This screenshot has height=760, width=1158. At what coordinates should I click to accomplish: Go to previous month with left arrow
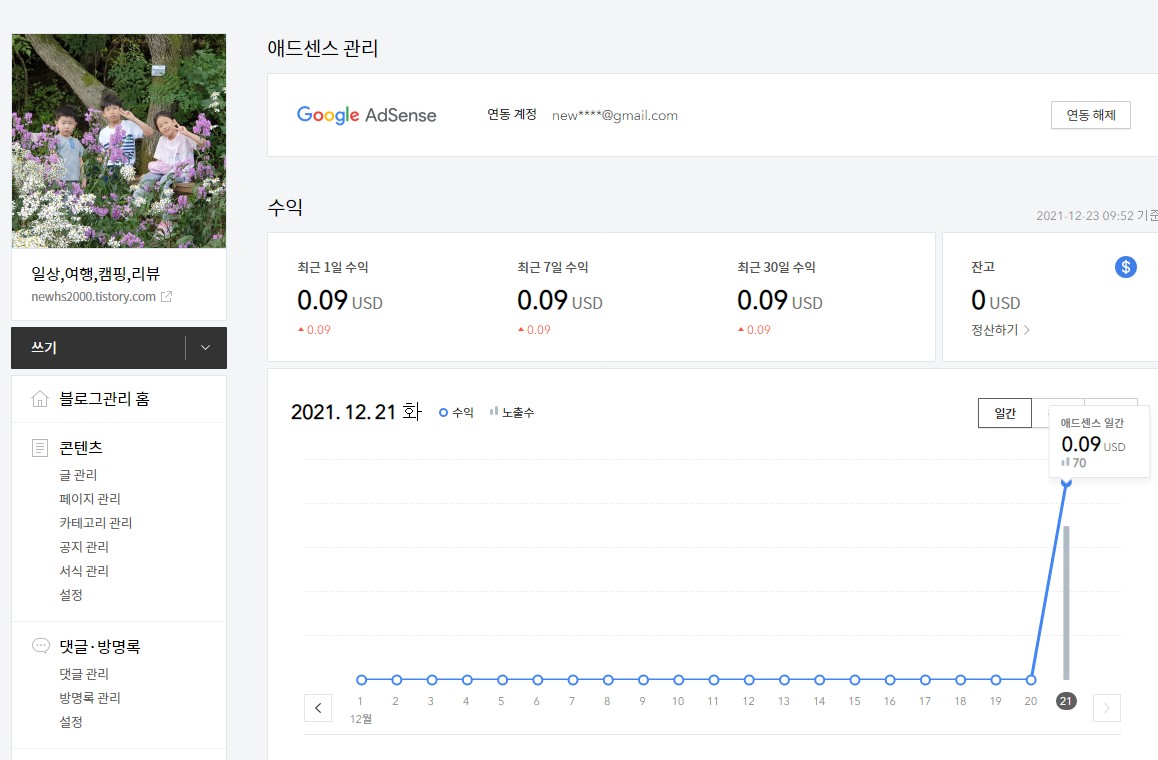pos(318,708)
